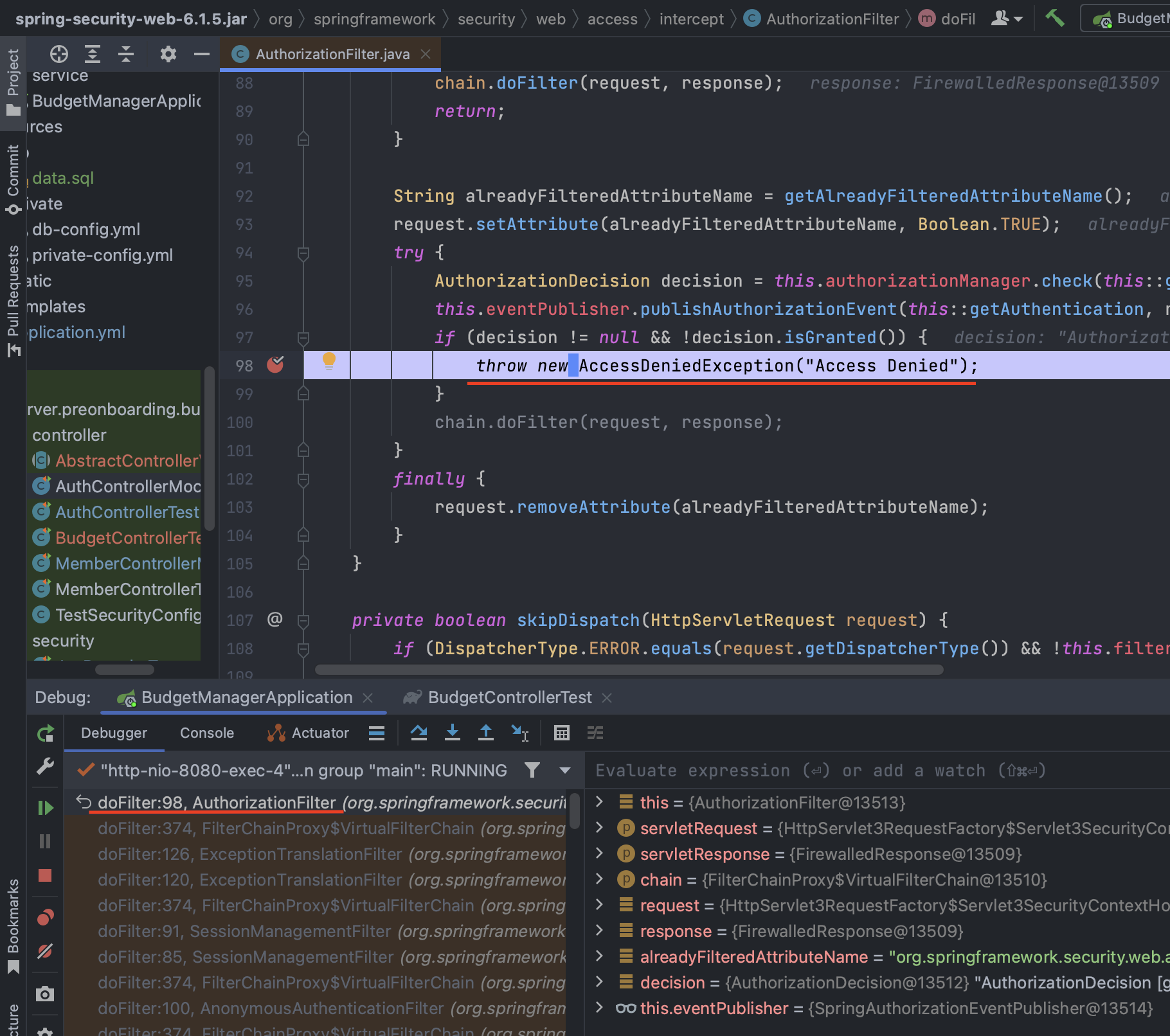1170x1036 pixels.
Task: Click the Expand All icon in Project panel
Action: point(93,54)
